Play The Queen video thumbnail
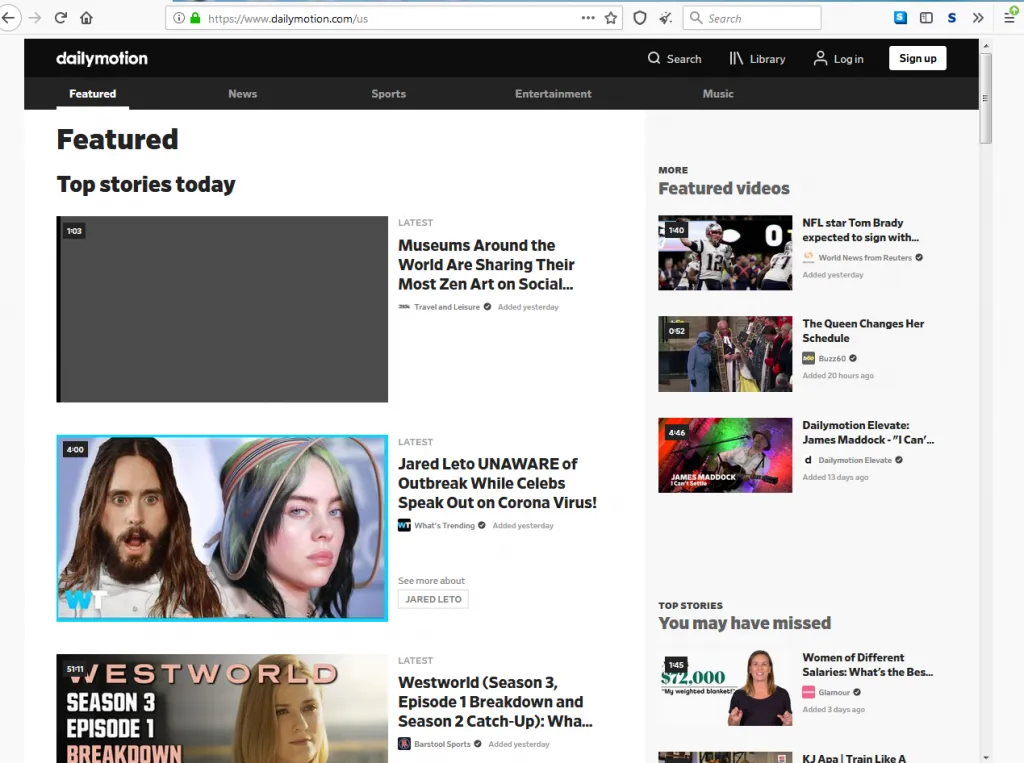 click(x=725, y=354)
